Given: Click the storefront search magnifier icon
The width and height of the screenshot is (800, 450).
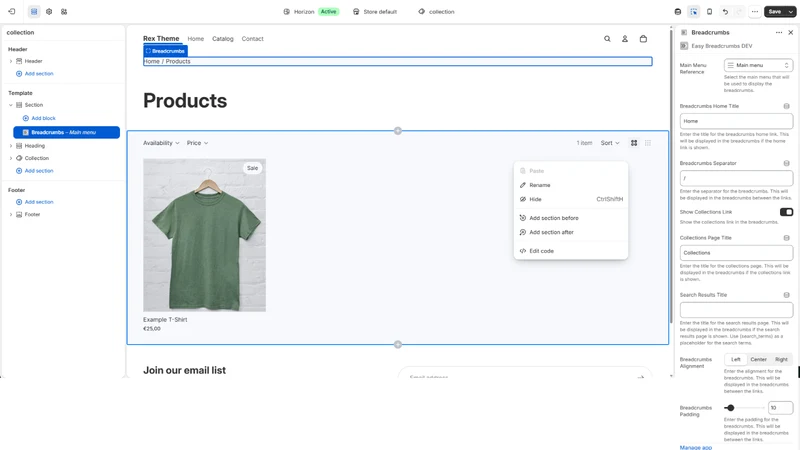Looking at the screenshot, I should point(607,39).
